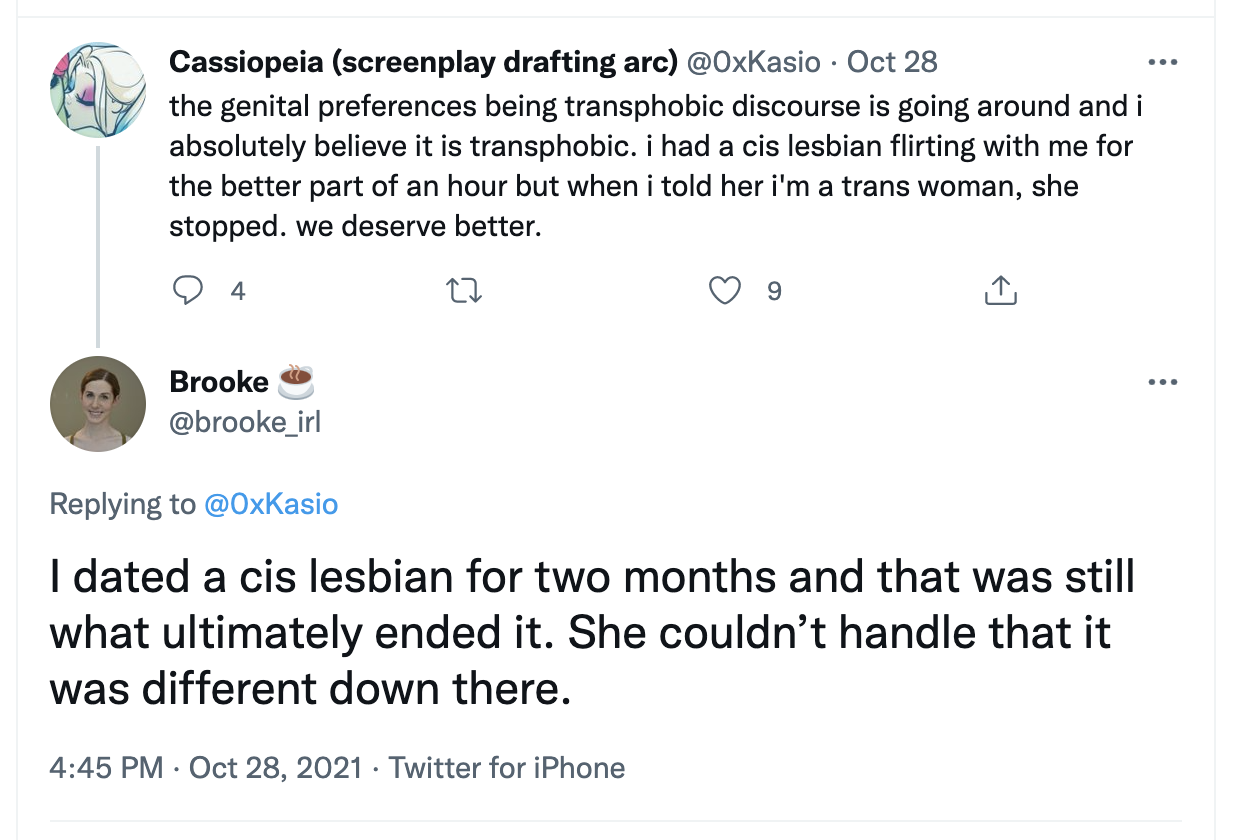Image resolution: width=1234 pixels, height=840 pixels.
Task: Click the share icon on Cassiopeia's tweet
Action: (x=1000, y=291)
